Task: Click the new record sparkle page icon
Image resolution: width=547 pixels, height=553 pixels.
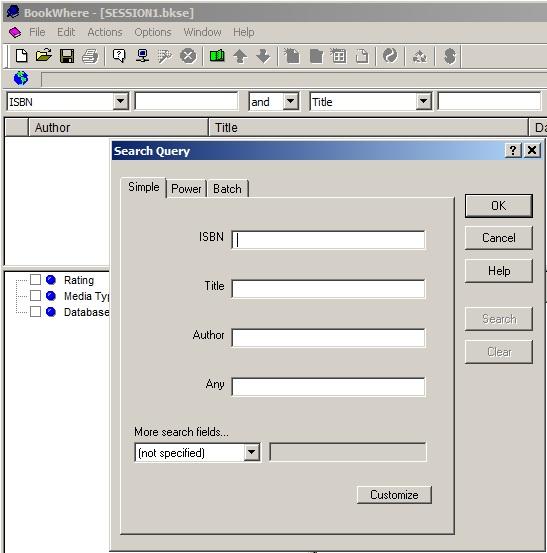Action: coord(292,56)
